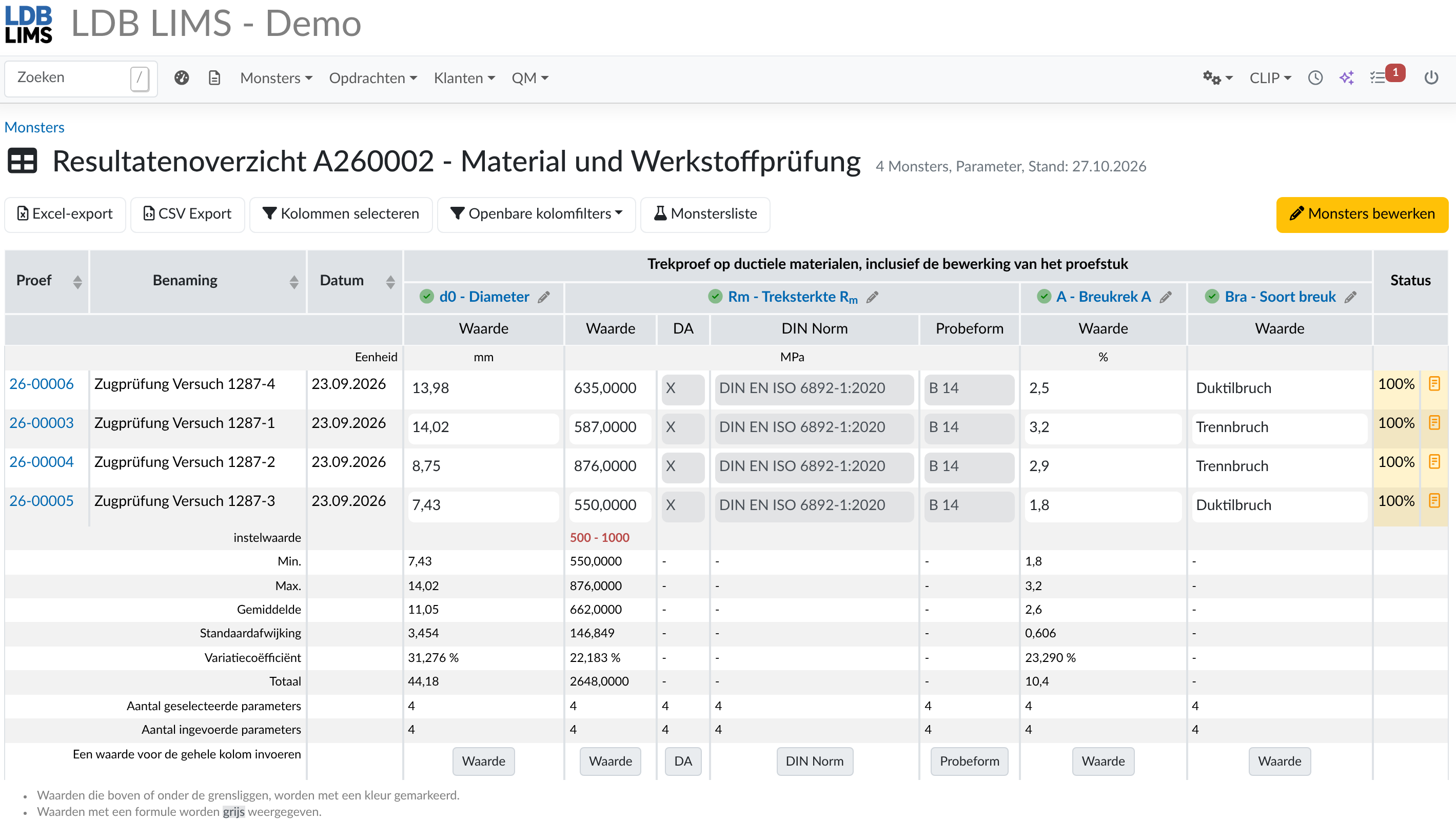The width and height of the screenshot is (1456, 820).
Task: Open sample link 26-00004
Action: [41, 462]
